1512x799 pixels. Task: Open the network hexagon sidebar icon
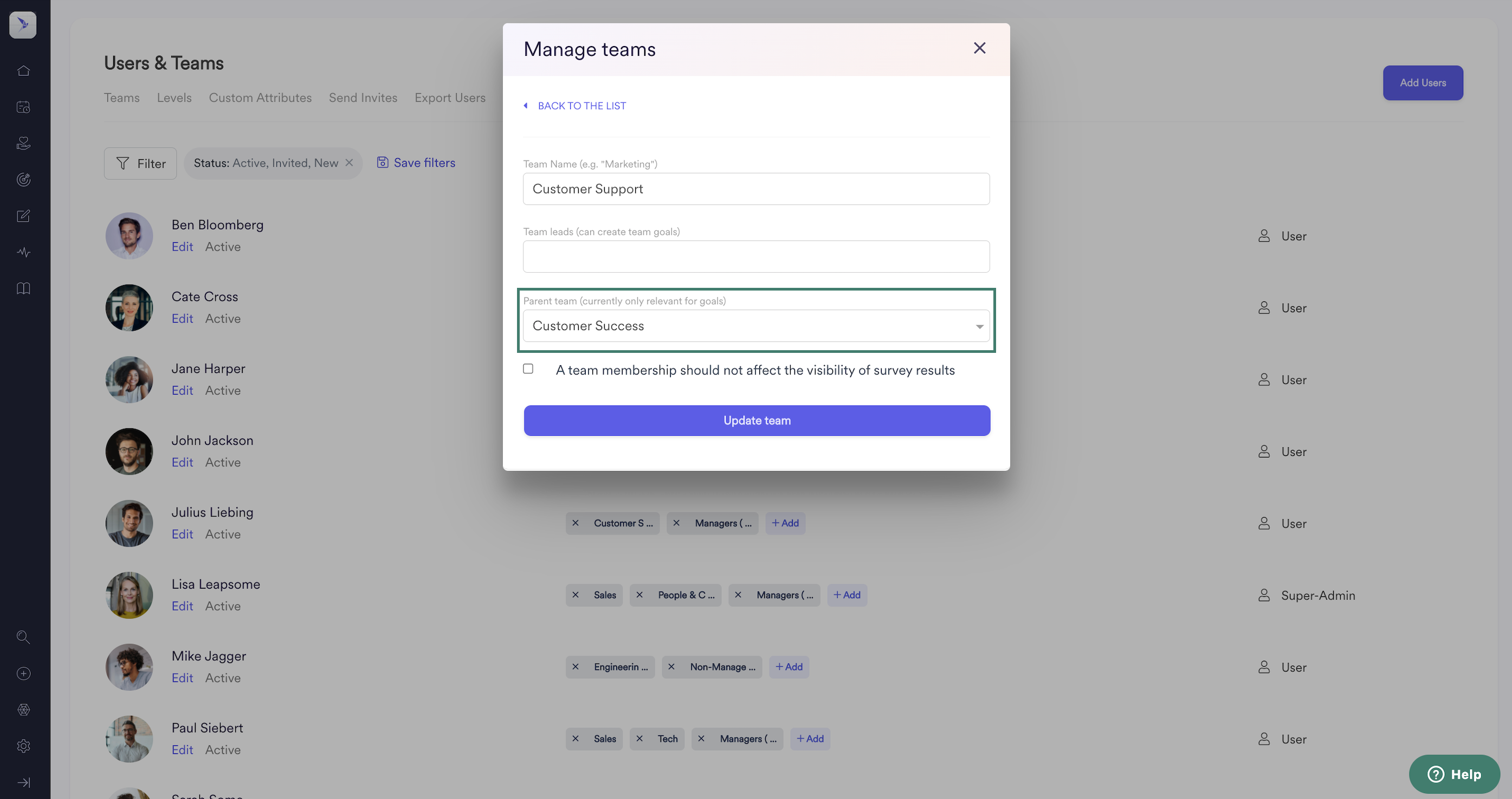23,710
